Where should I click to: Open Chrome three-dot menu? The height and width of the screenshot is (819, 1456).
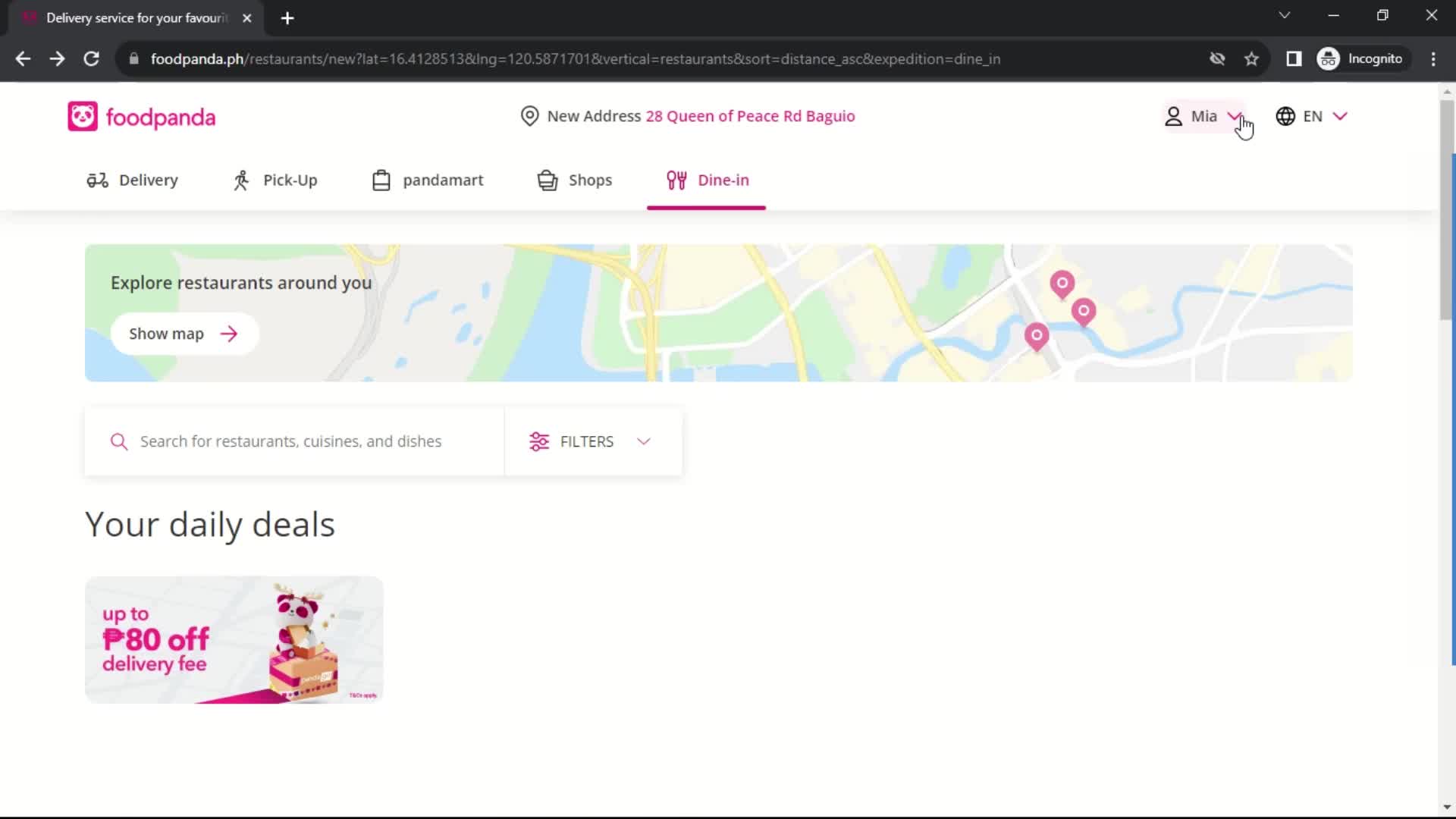coord(1433,58)
